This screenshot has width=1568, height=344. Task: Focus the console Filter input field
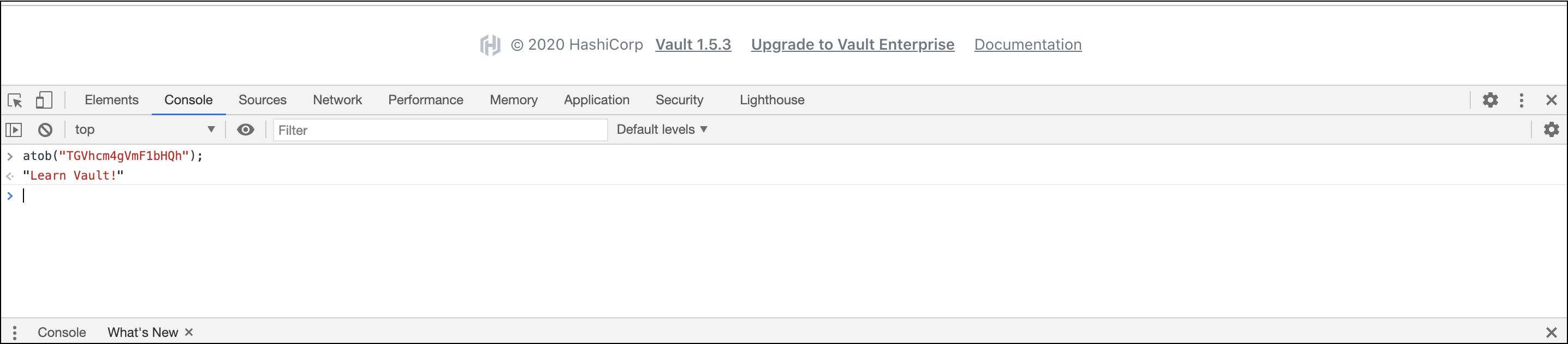440,131
